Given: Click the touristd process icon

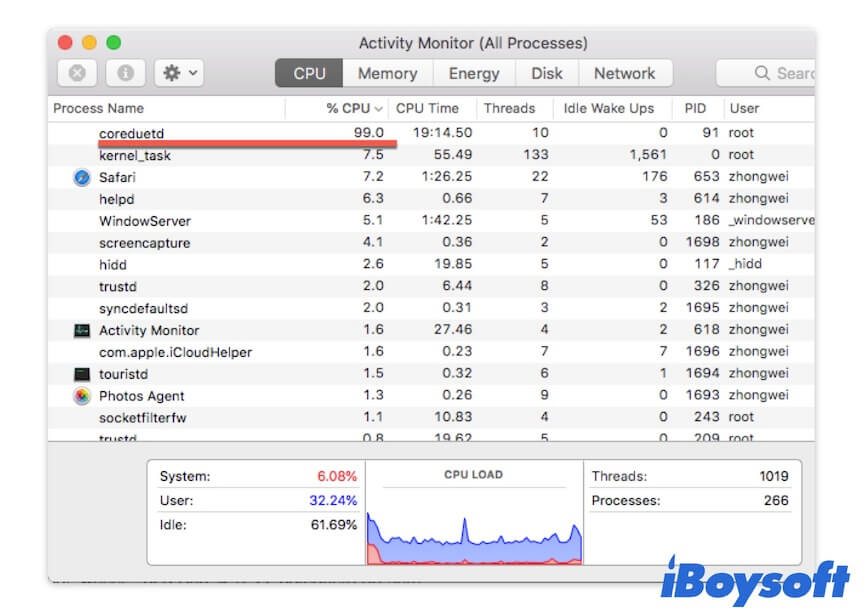Looking at the screenshot, I should tap(82, 374).
